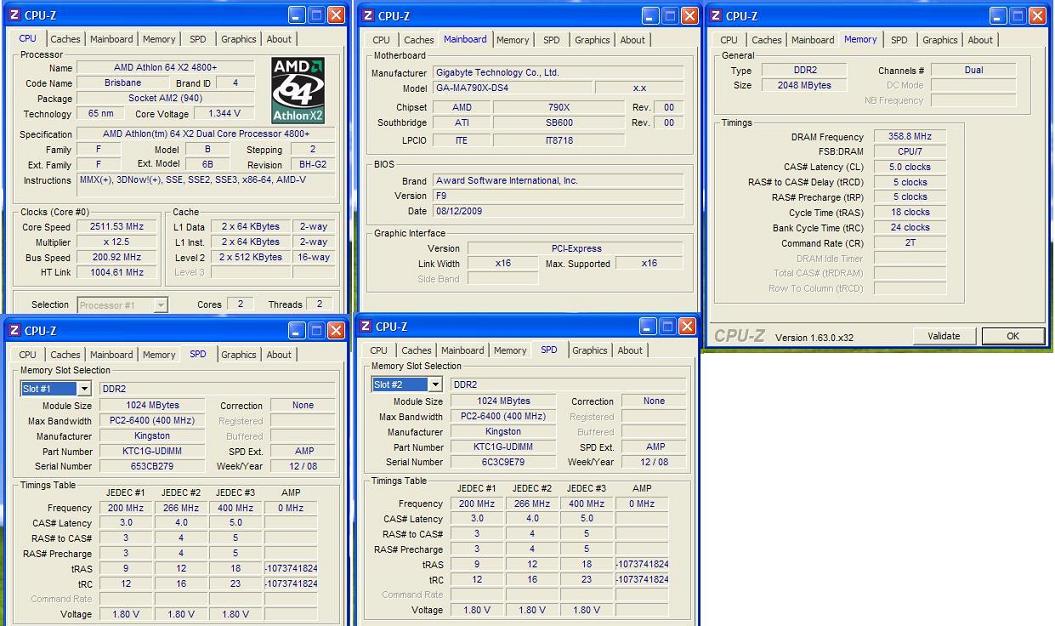The height and width of the screenshot is (626, 1055).
Task: Open Graphics tab in the Memory window
Action: [940, 40]
